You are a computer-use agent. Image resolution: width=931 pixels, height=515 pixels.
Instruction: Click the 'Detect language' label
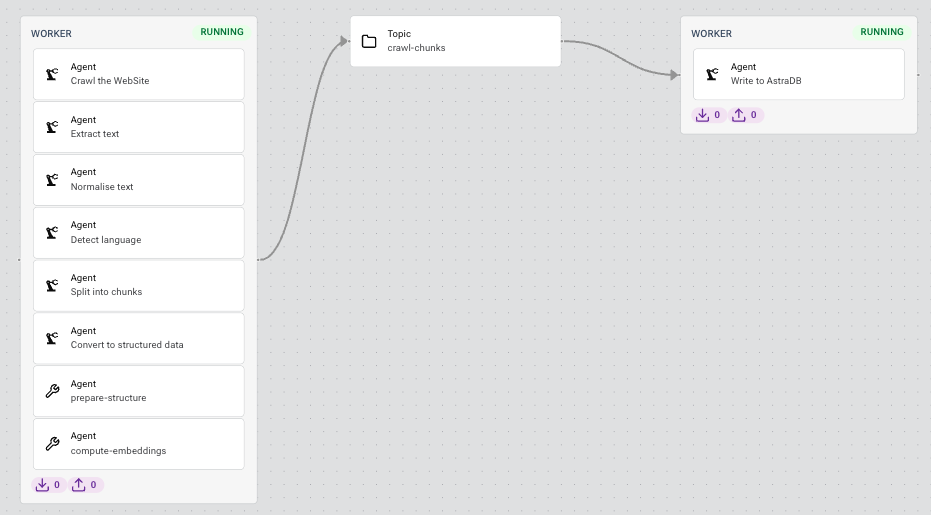(x=106, y=240)
